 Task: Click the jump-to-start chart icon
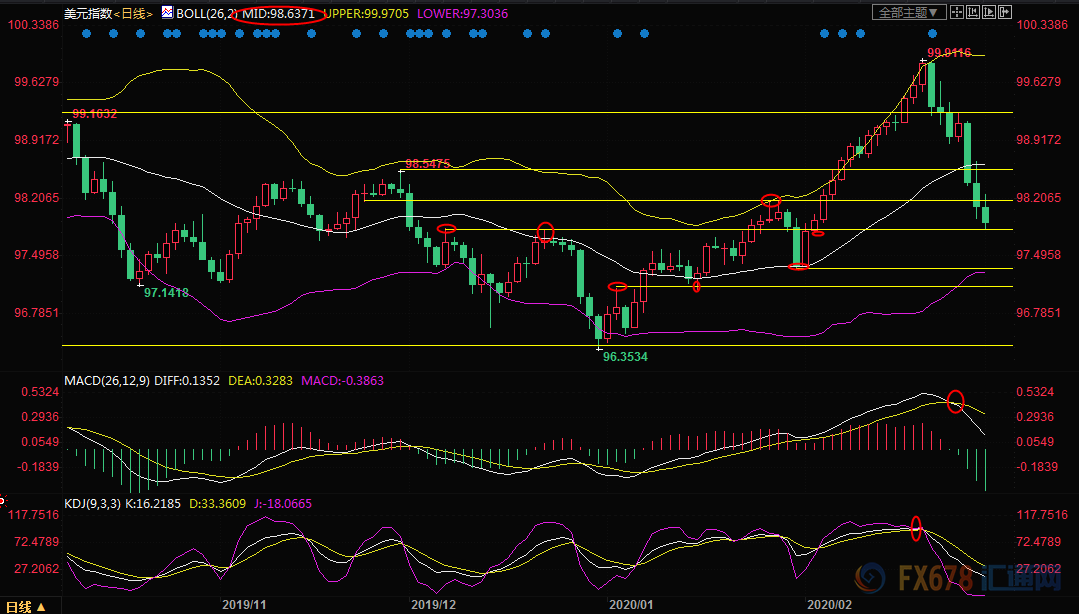click(973, 12)
